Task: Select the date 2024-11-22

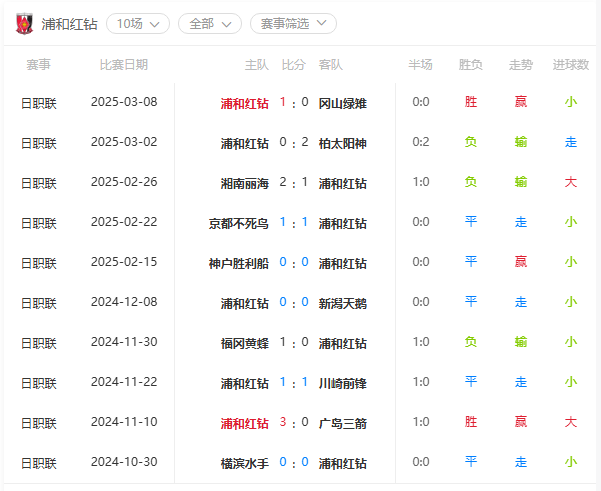Action: (124, 382)
